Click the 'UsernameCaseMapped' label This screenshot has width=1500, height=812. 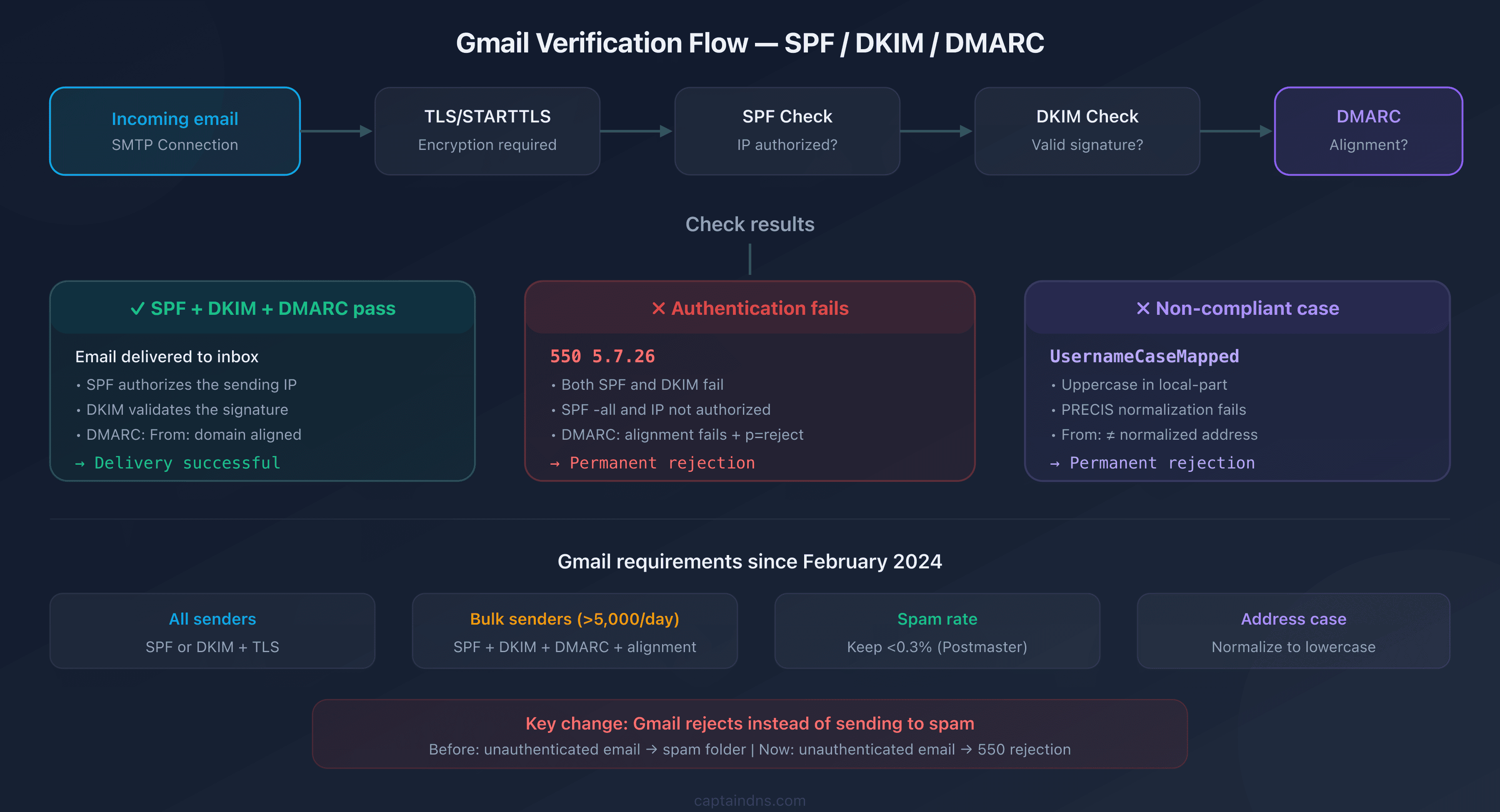[x=1144, y=356]
